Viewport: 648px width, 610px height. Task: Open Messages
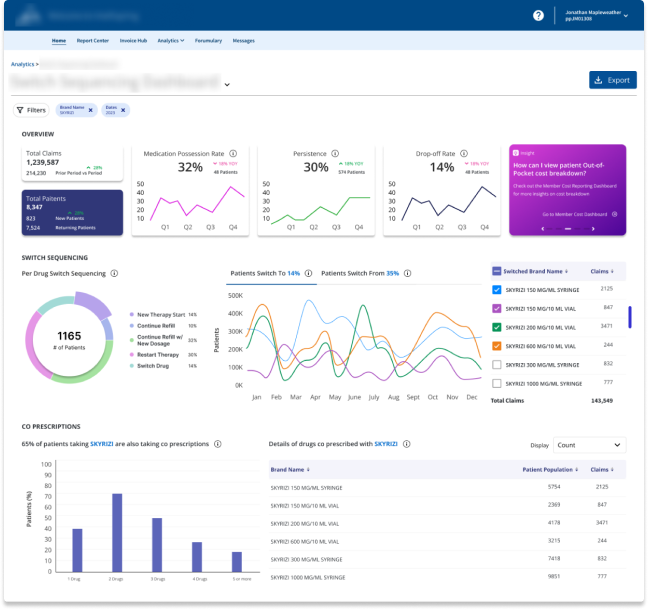243,41
